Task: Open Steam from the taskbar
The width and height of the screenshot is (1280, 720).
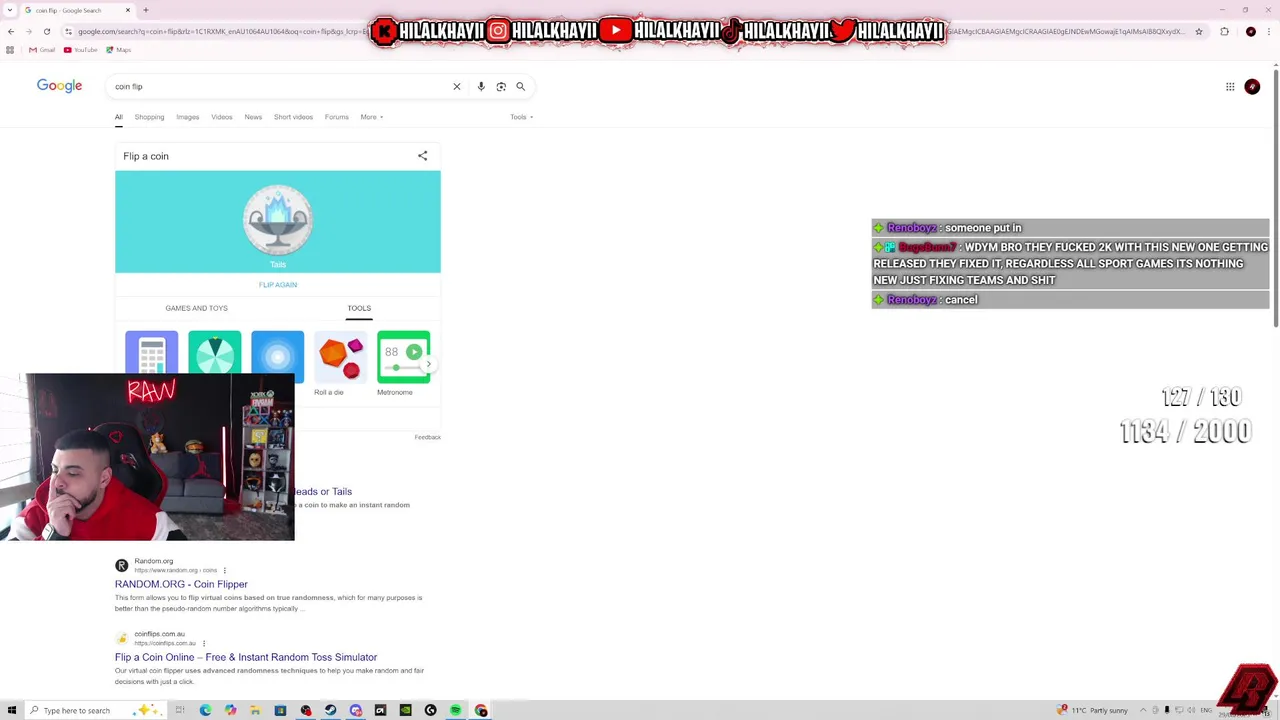Action: 330,711
